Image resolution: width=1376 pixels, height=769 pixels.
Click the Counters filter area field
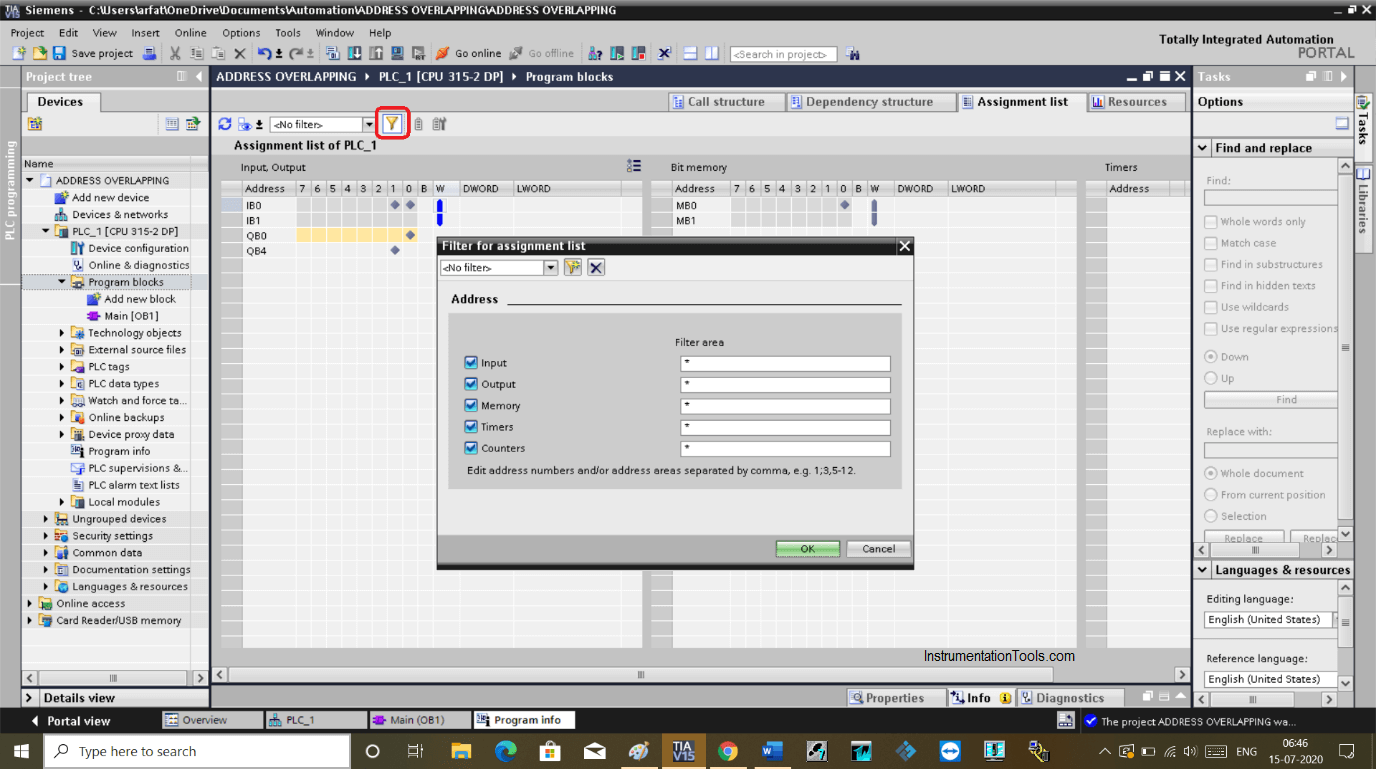click(x=785, y=449)
